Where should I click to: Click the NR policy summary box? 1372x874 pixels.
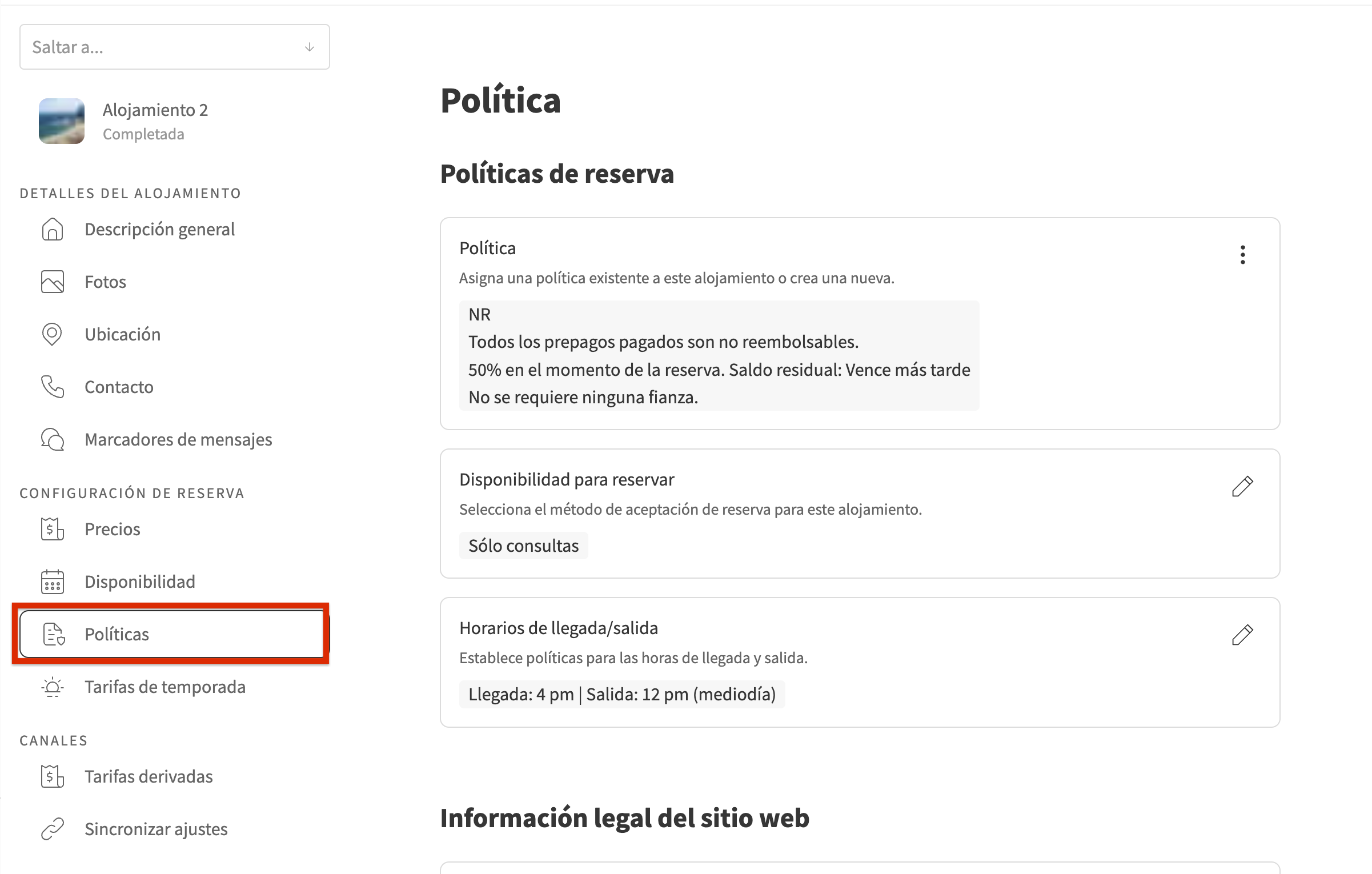point(719,355)
